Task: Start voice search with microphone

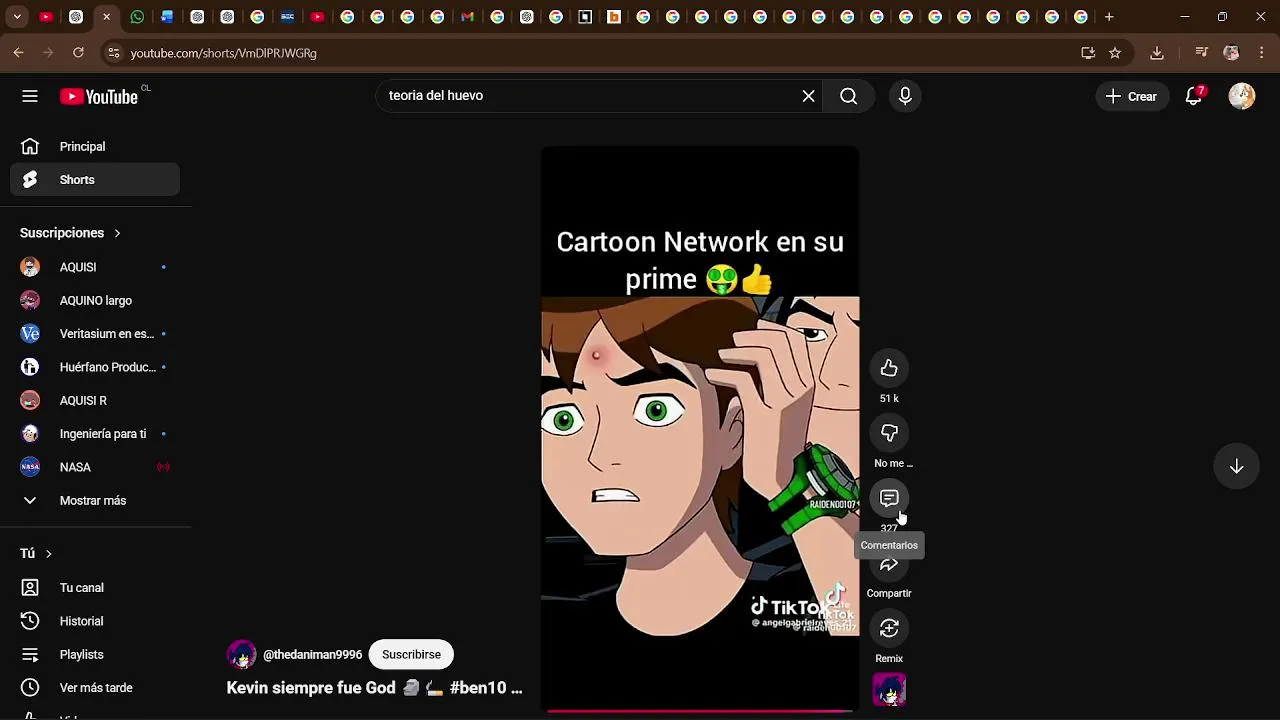Action: coord(905,96)
